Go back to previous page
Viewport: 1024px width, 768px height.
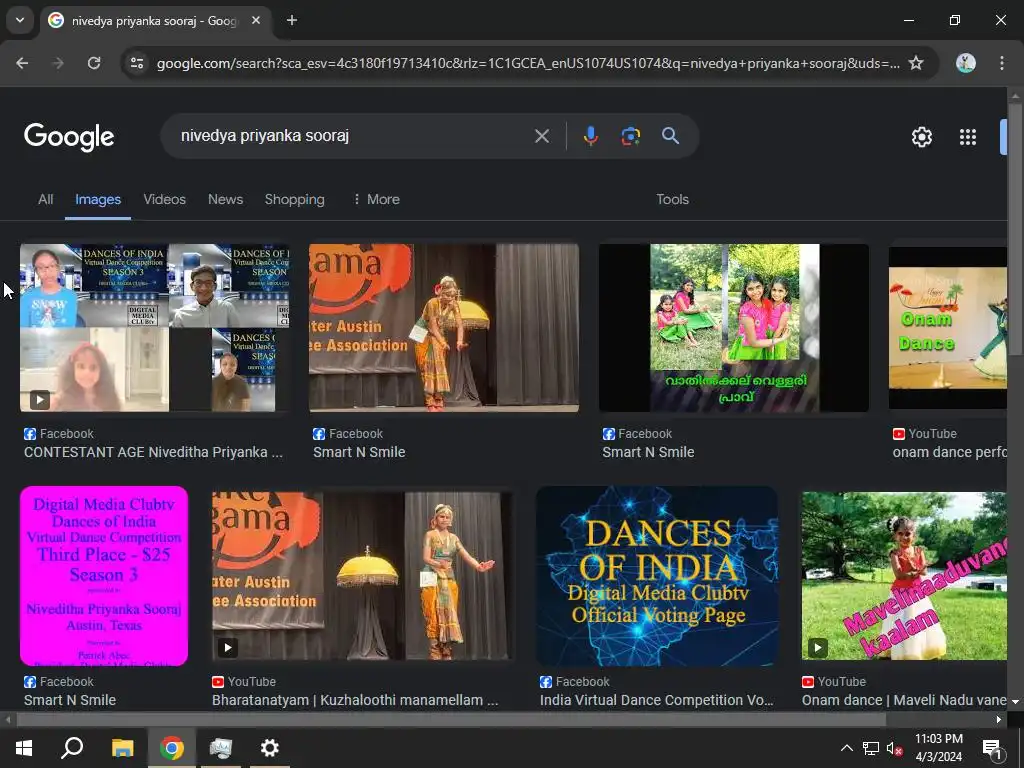coord(22,63)
